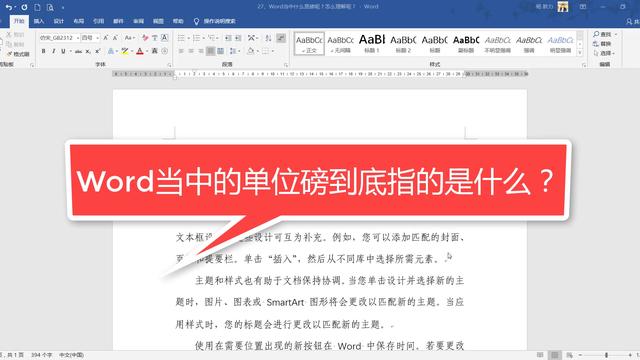640x360 pixels.
Task: Apply bold formatting
Action: 43,51
